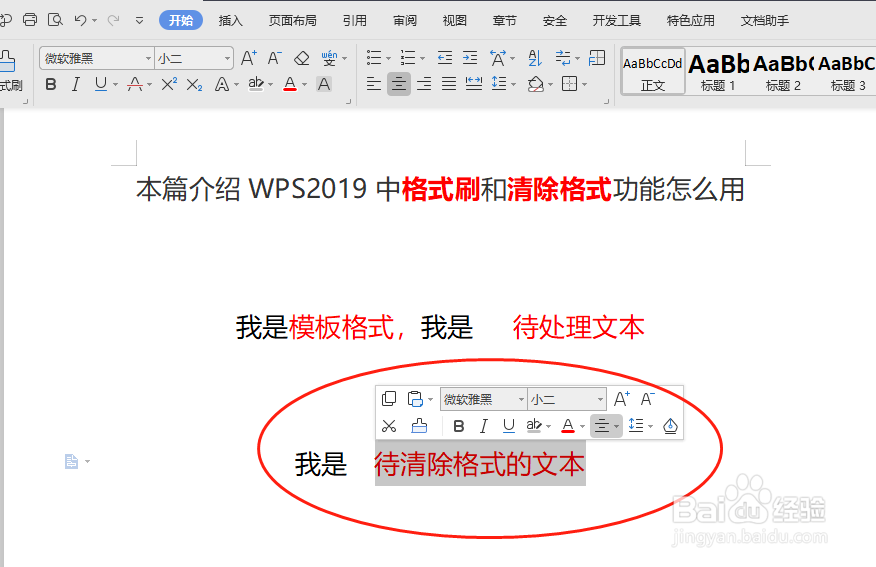Increase font size in the ribbon
The image size is (876, 567).
249,58
